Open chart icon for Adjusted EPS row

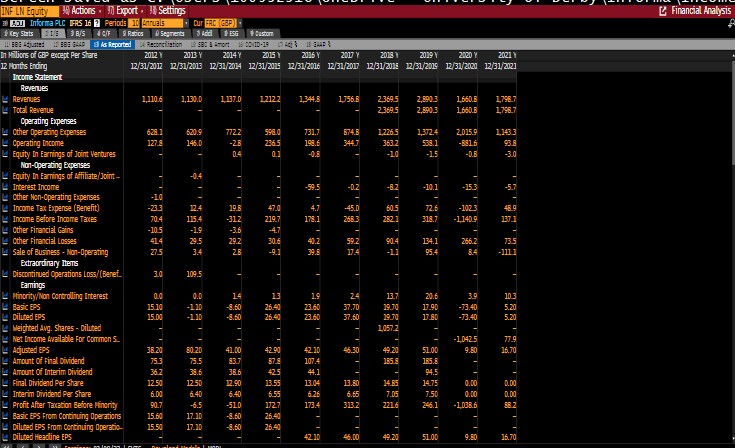(x=5, y=350)
